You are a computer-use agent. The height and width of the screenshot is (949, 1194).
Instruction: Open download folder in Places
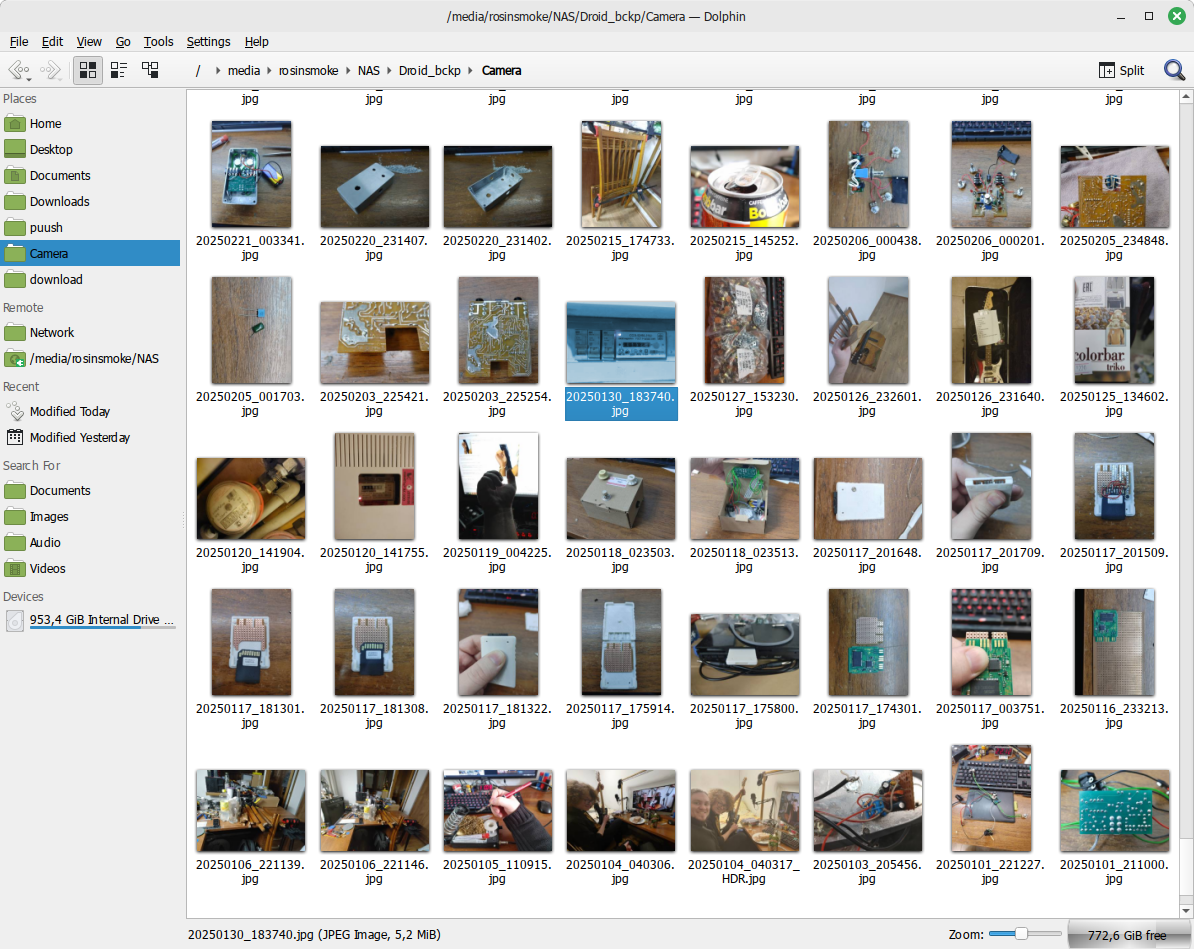pos(90,280)
